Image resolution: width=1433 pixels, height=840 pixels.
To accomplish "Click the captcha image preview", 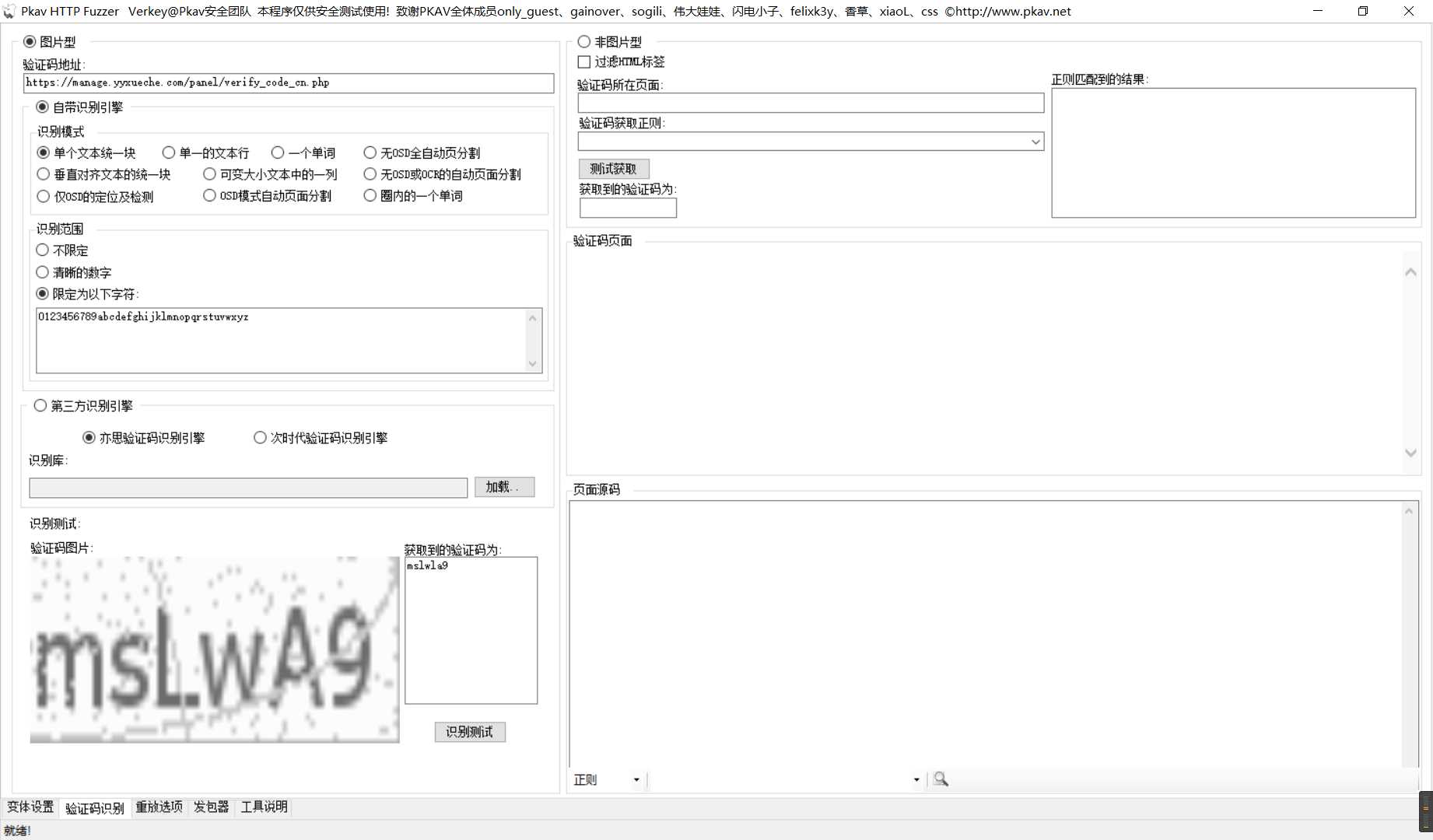I will point(215,650).
